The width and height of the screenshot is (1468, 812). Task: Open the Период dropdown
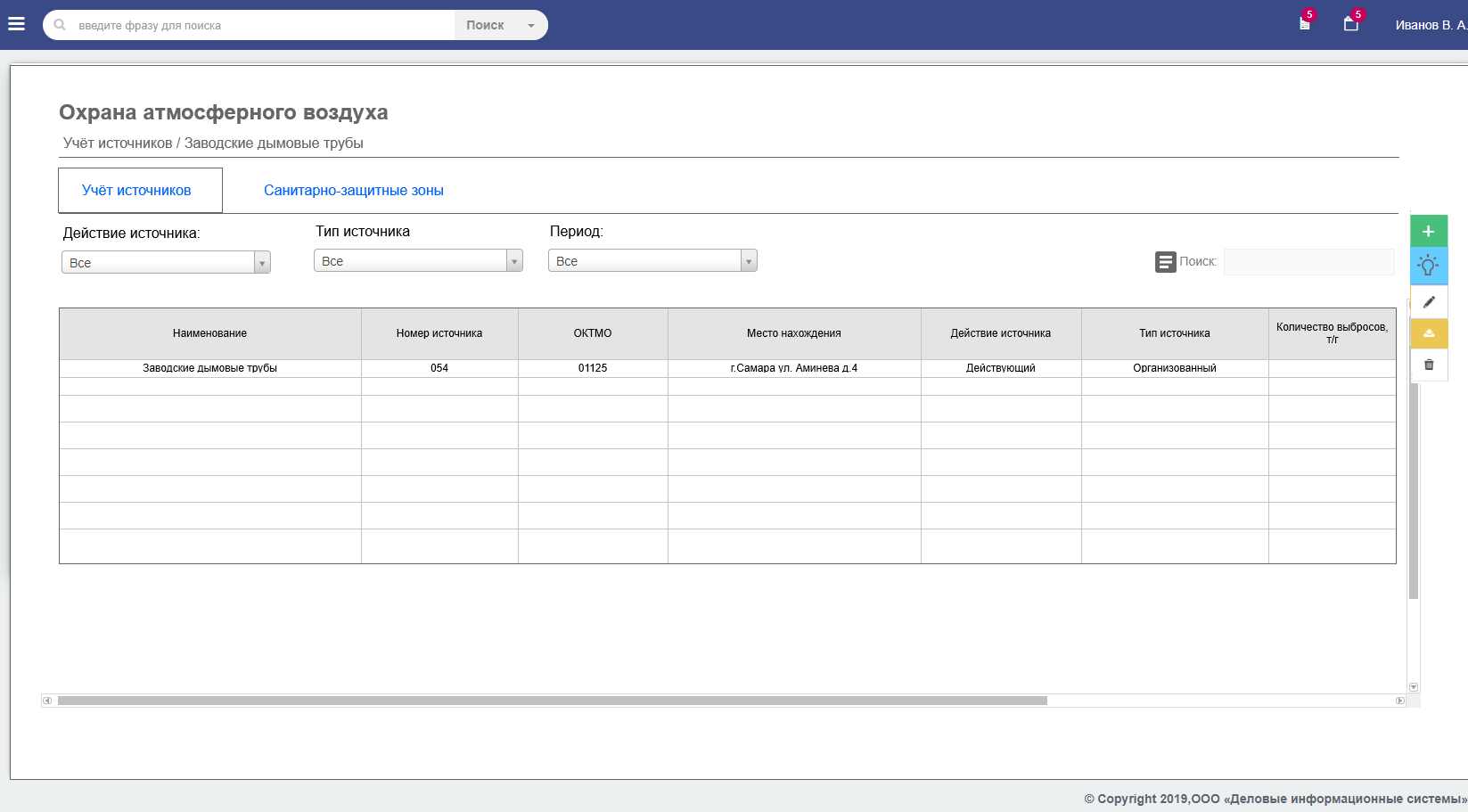coord(652,260)
